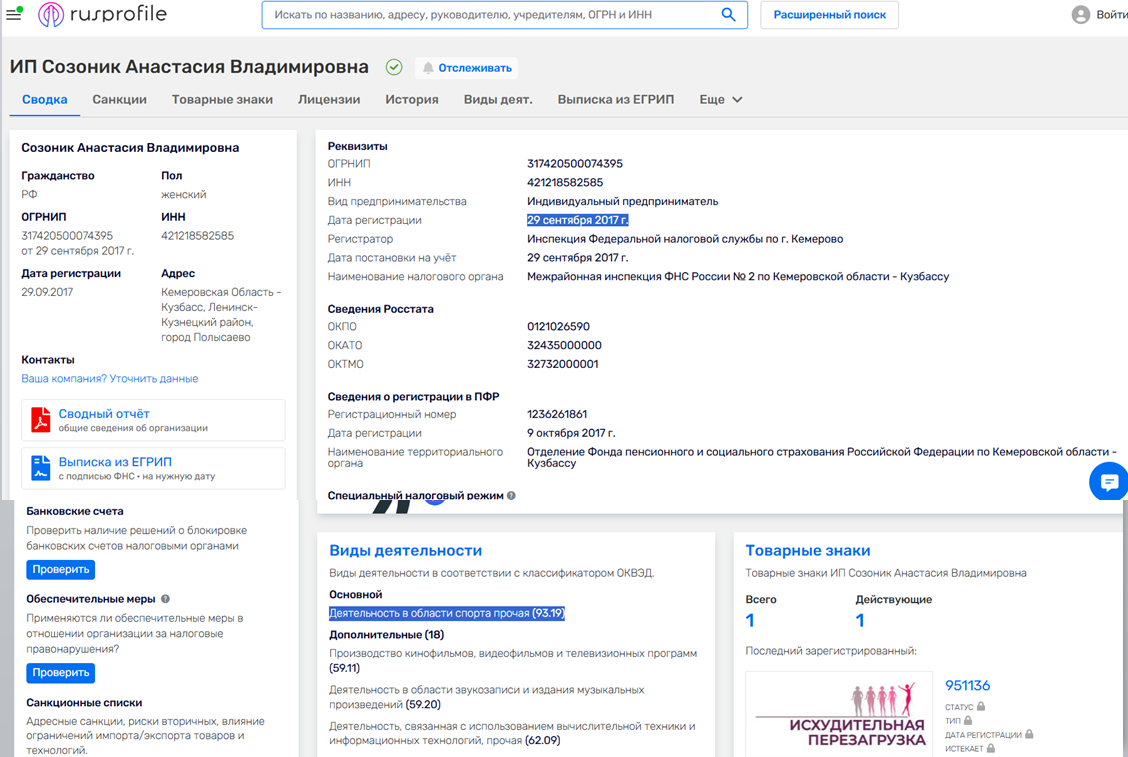Click the user profile avatar icon

1080,15
